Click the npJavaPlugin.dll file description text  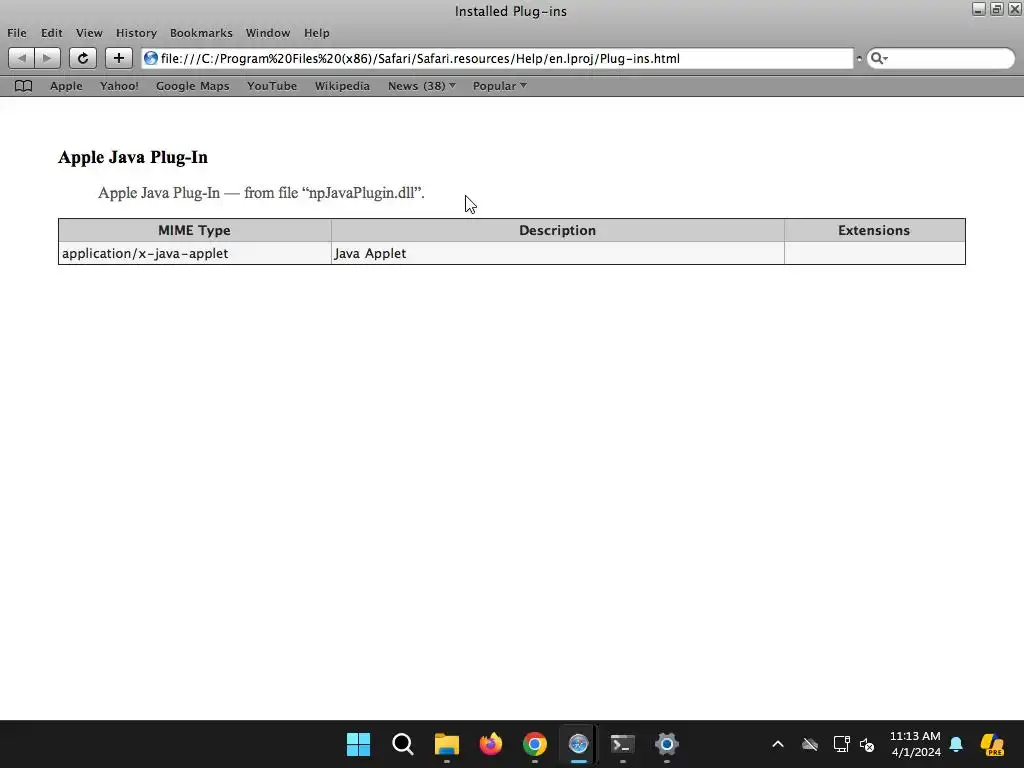pos(261,193)
